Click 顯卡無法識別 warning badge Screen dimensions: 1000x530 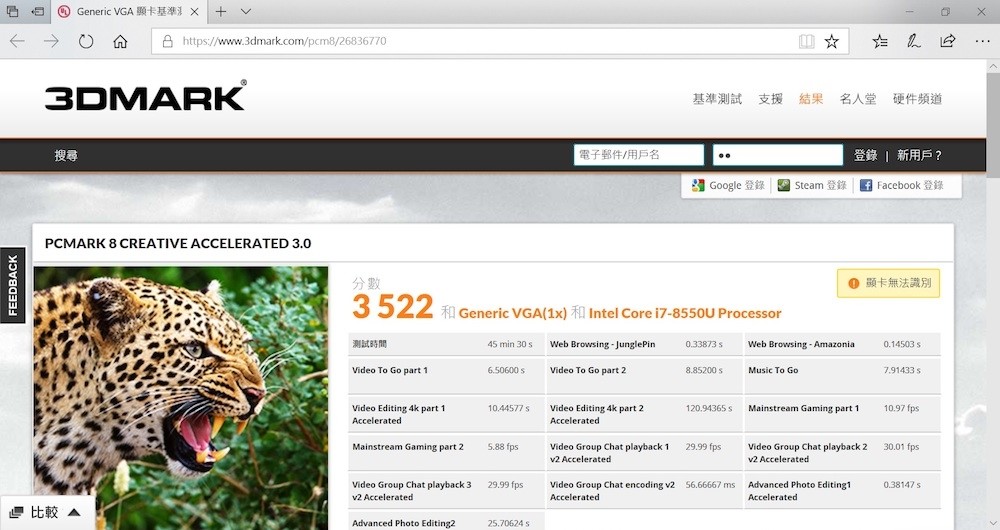[x=888, y=283]
